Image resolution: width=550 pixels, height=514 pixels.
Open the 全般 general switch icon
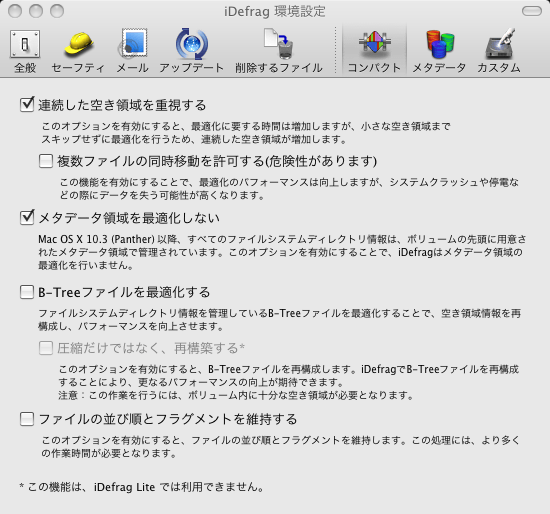click(x=25, y=44)
